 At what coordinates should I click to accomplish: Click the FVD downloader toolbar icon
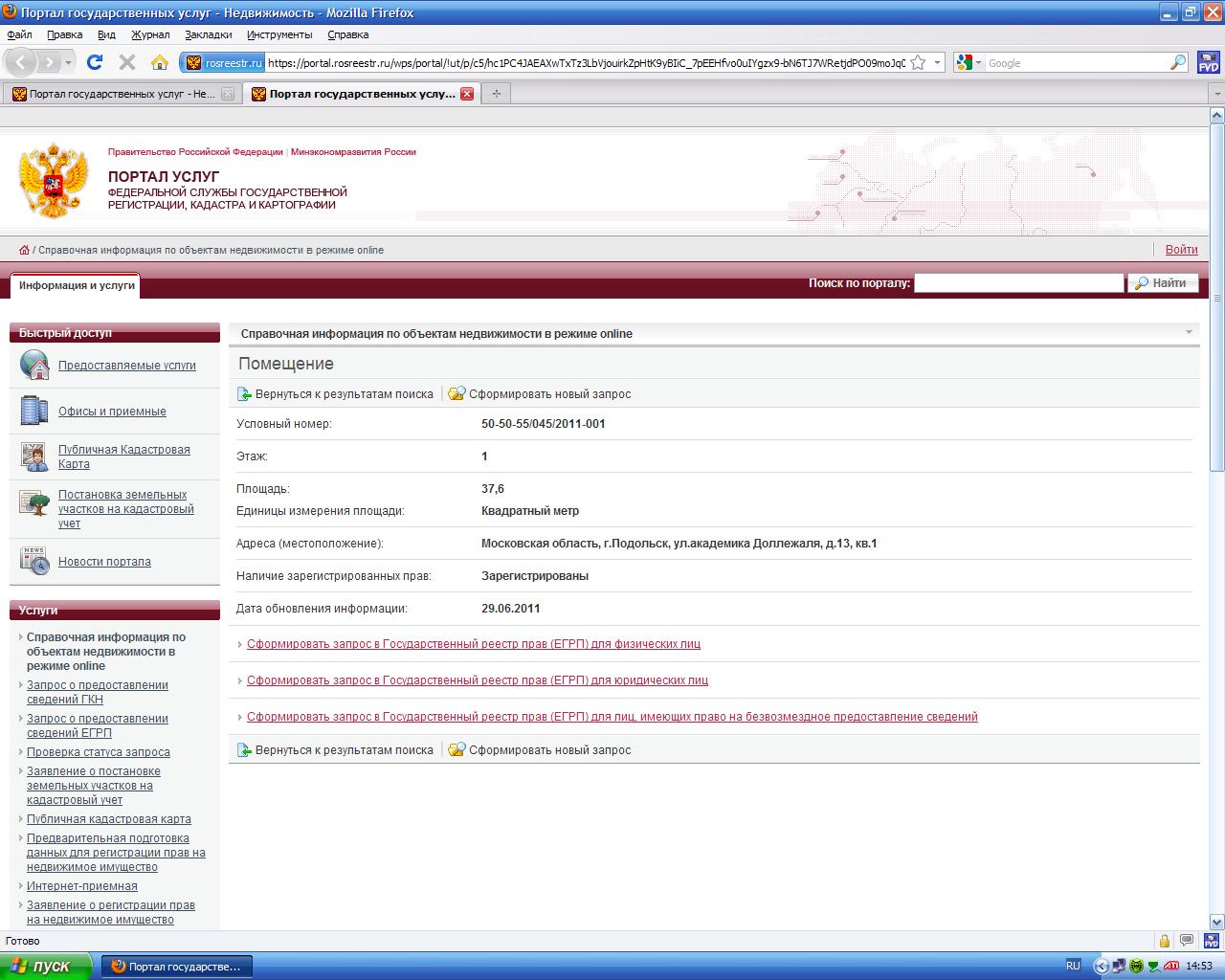[1208, 63]
